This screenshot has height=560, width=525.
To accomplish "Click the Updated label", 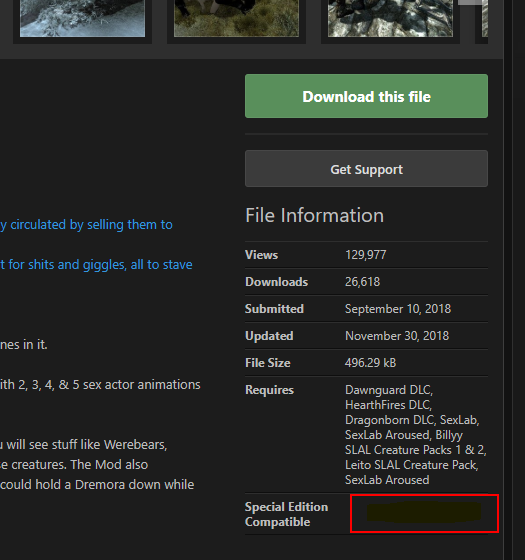I will click(269, 336).
